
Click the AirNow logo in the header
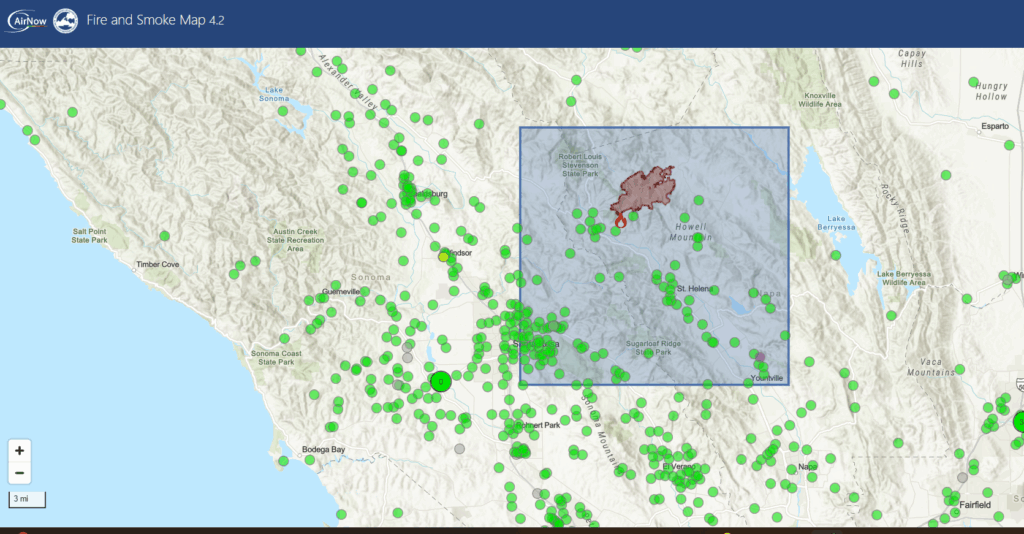[24, 22]
